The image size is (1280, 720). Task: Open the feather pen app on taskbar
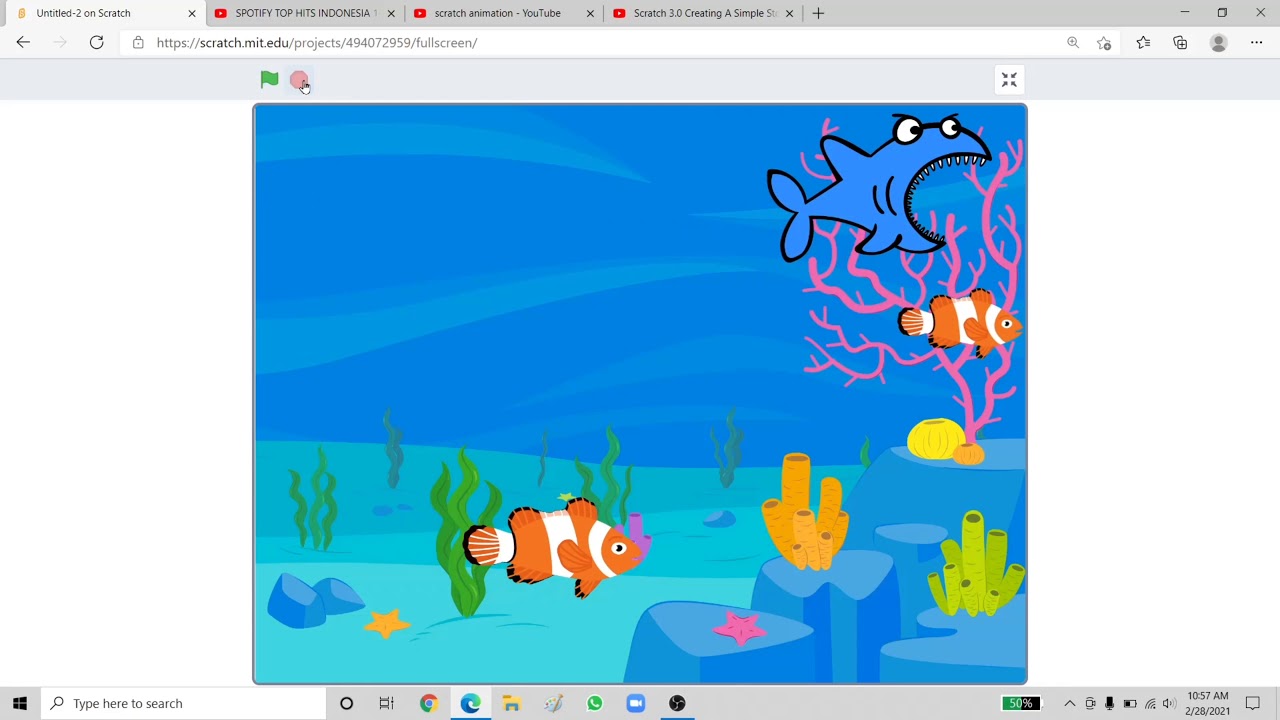coord(553,703)
